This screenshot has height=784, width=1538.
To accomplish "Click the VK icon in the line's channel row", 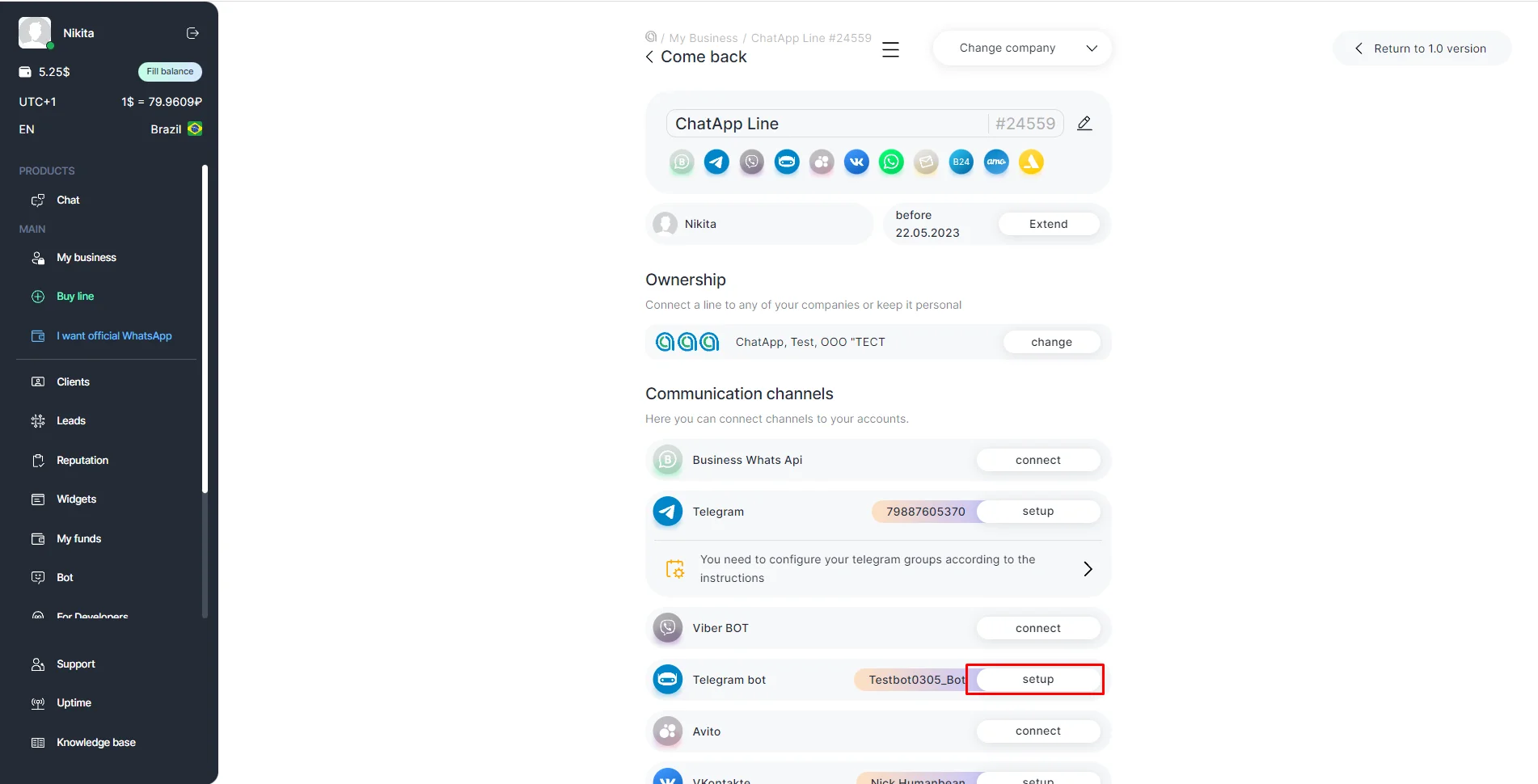I will pos(856,162).
